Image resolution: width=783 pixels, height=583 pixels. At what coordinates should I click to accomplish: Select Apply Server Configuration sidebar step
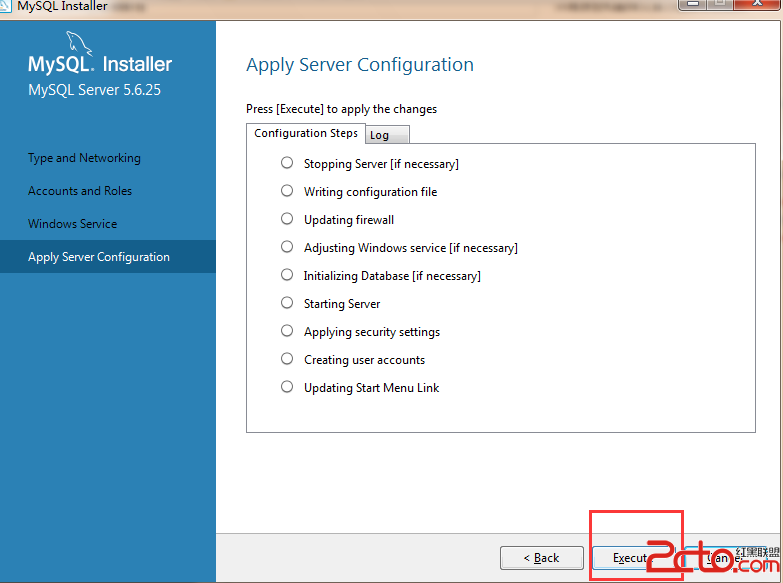(108, 257)
